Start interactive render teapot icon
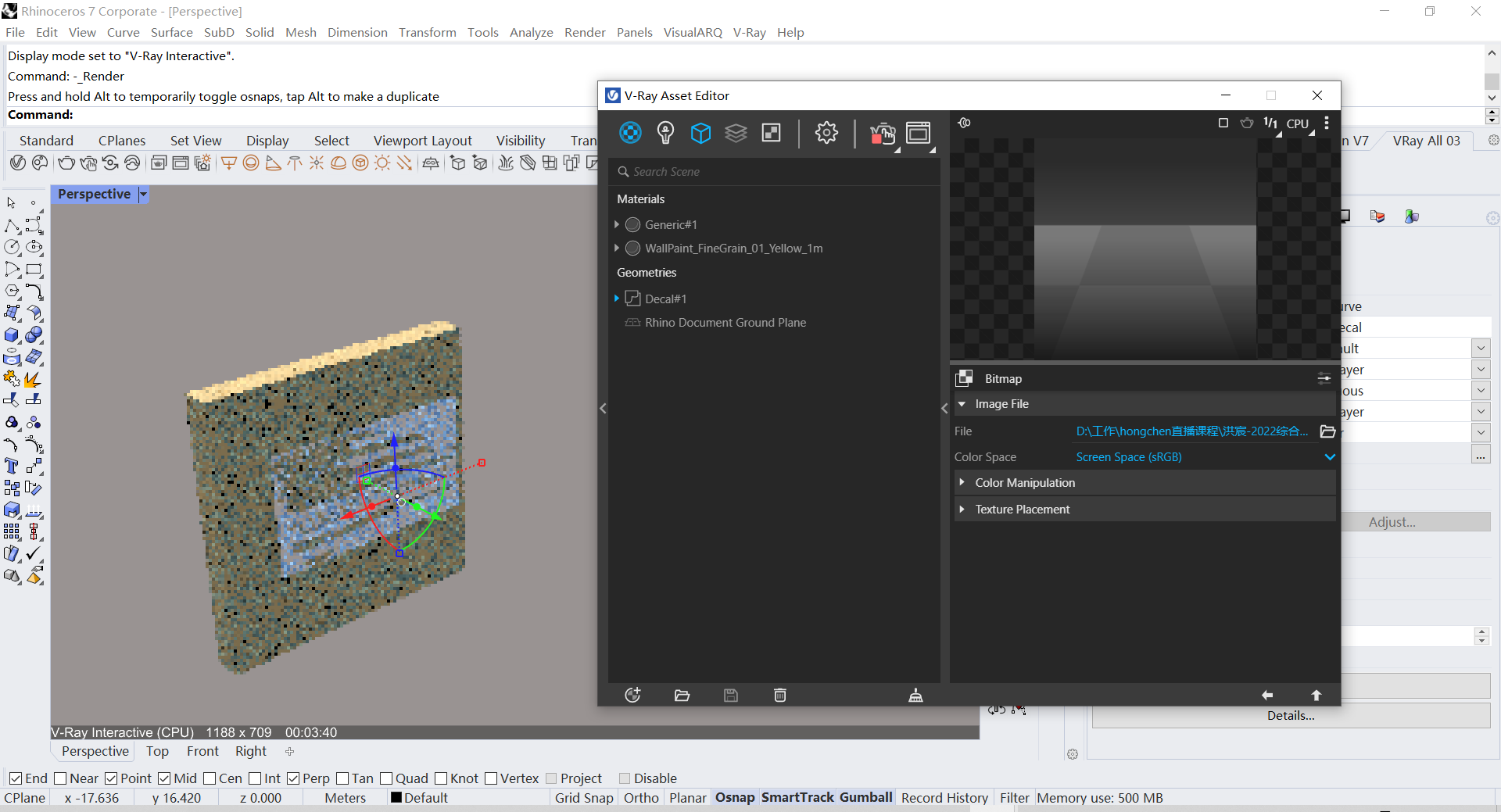The height and width of the screenshot is (812, 1501). [883, 134]
